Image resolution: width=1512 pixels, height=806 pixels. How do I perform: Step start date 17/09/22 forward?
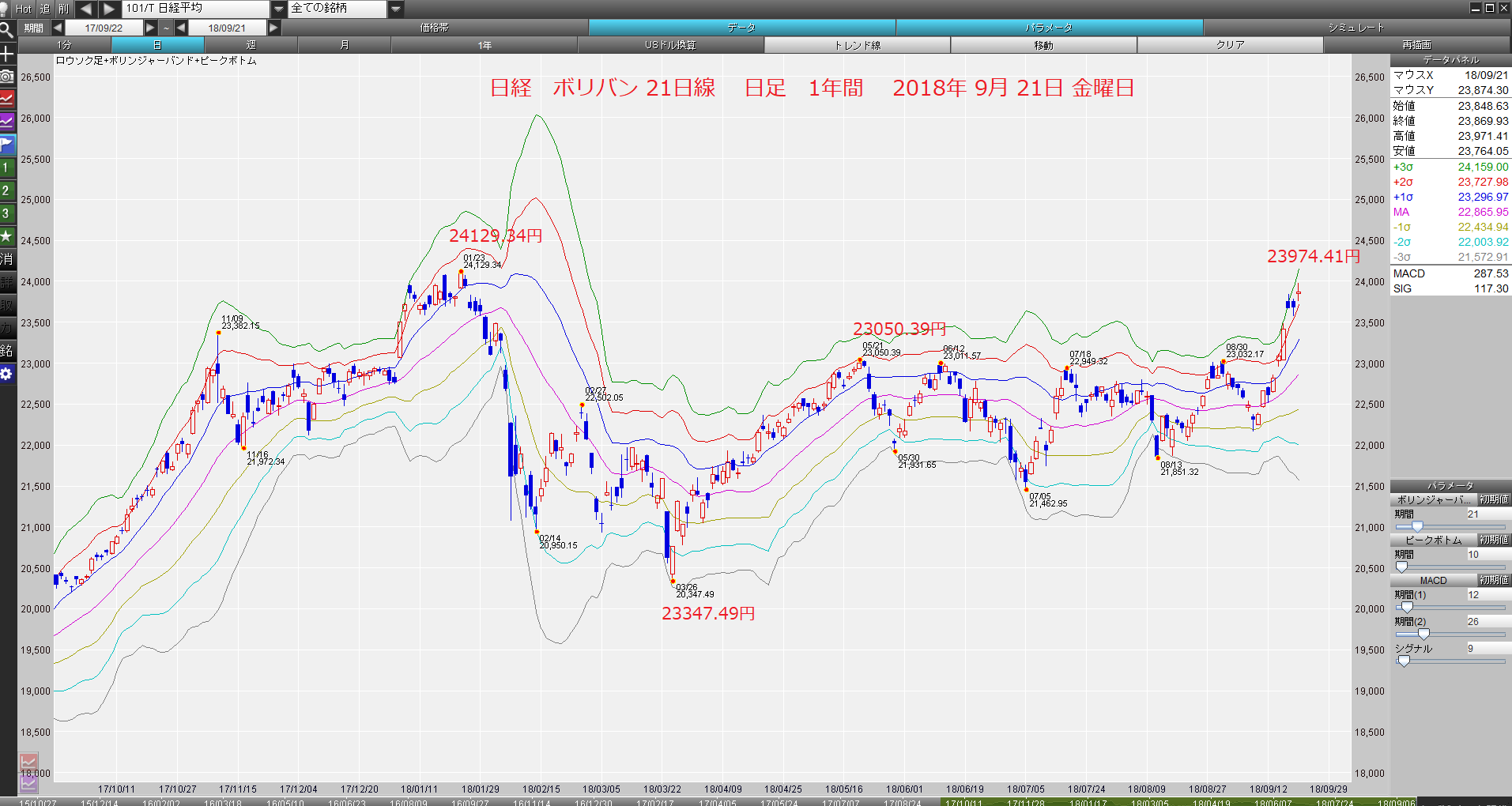click(x=150, y=28)
